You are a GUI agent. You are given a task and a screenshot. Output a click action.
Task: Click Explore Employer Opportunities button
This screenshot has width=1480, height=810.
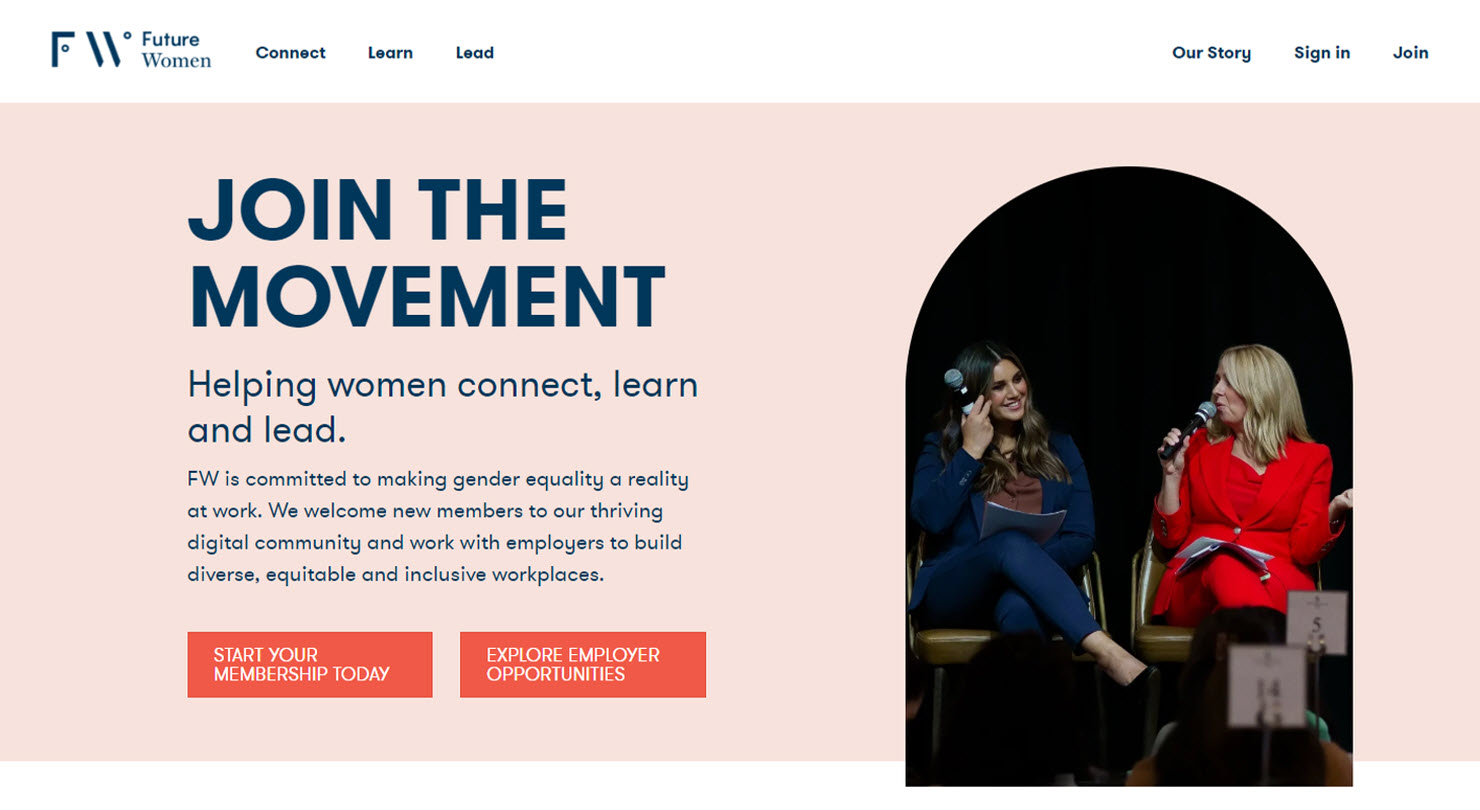click(583, 665)
